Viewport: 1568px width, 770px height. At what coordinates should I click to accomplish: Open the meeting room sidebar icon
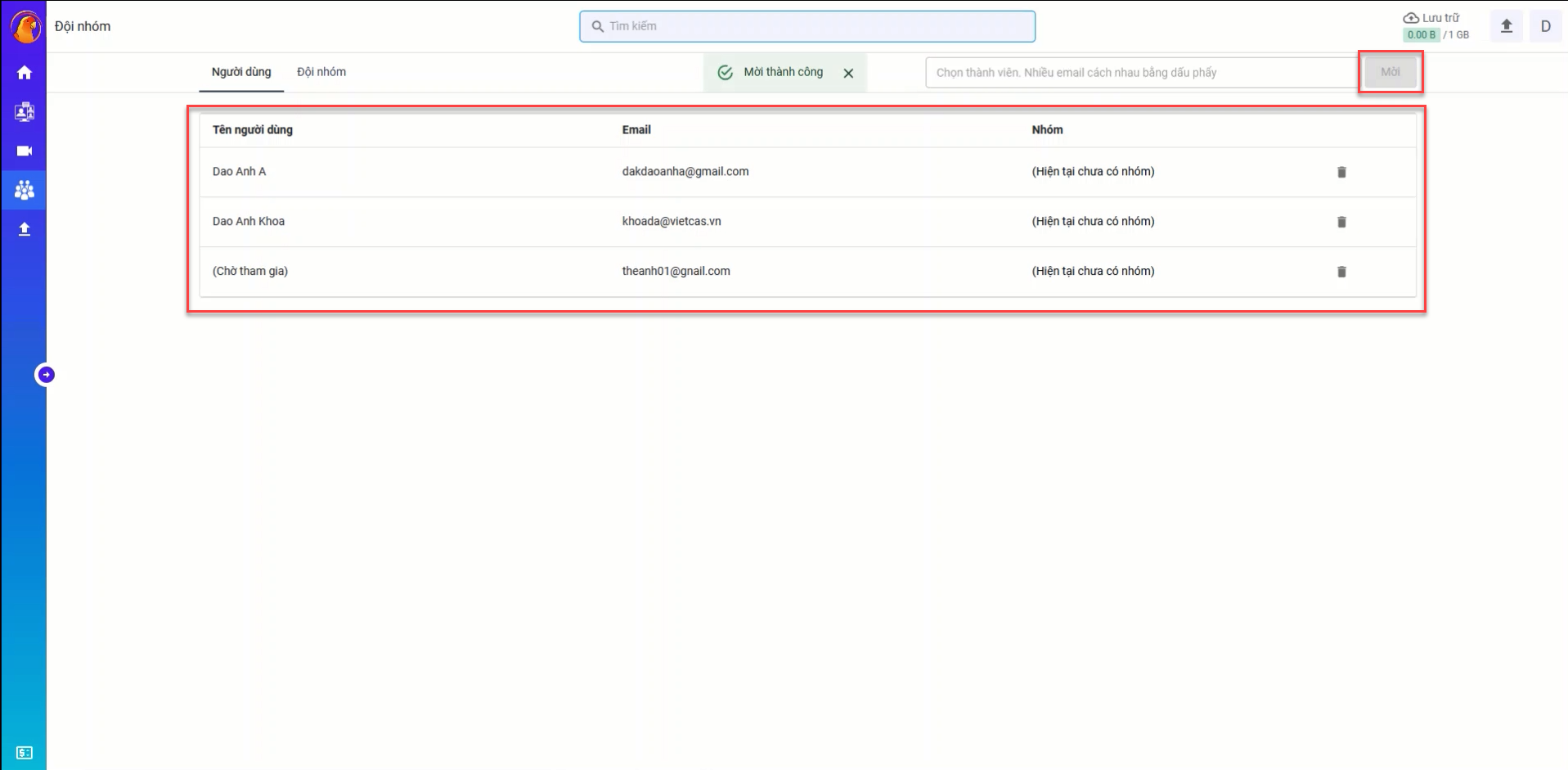(x=25, y=112)
